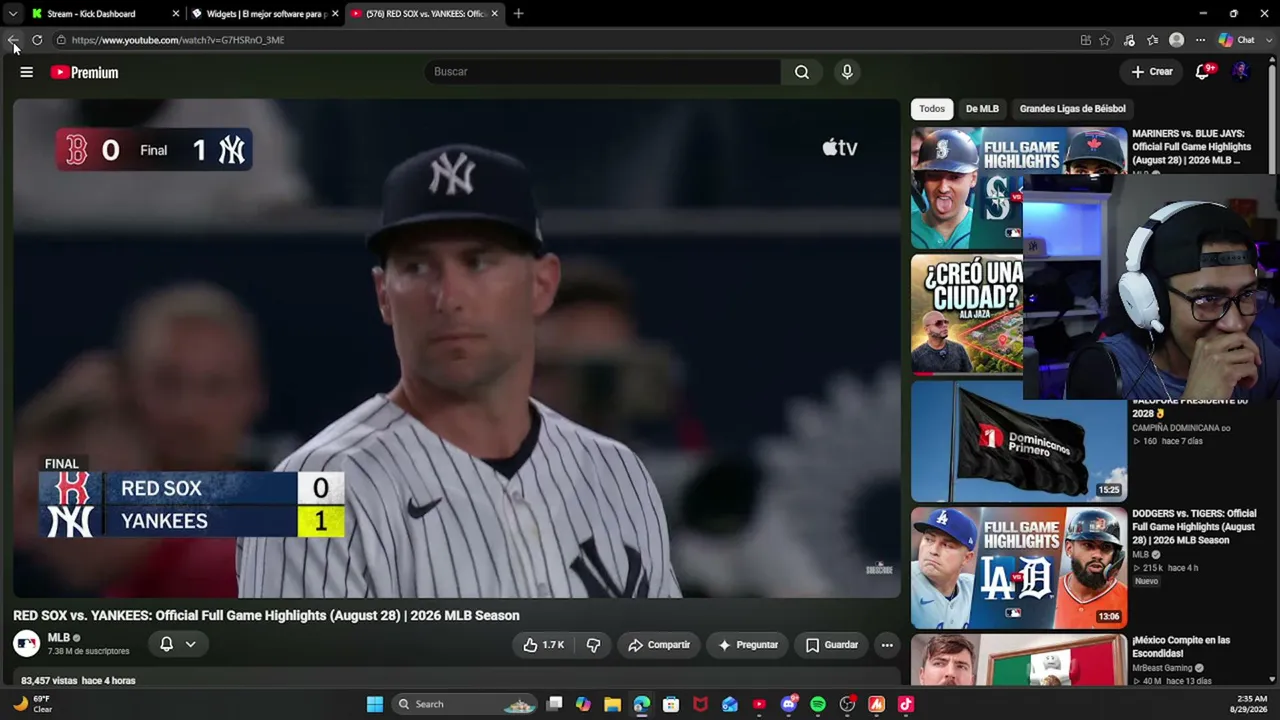
Task: Close the Kick Dashboard browser tab
Action: tap(176, 14)
